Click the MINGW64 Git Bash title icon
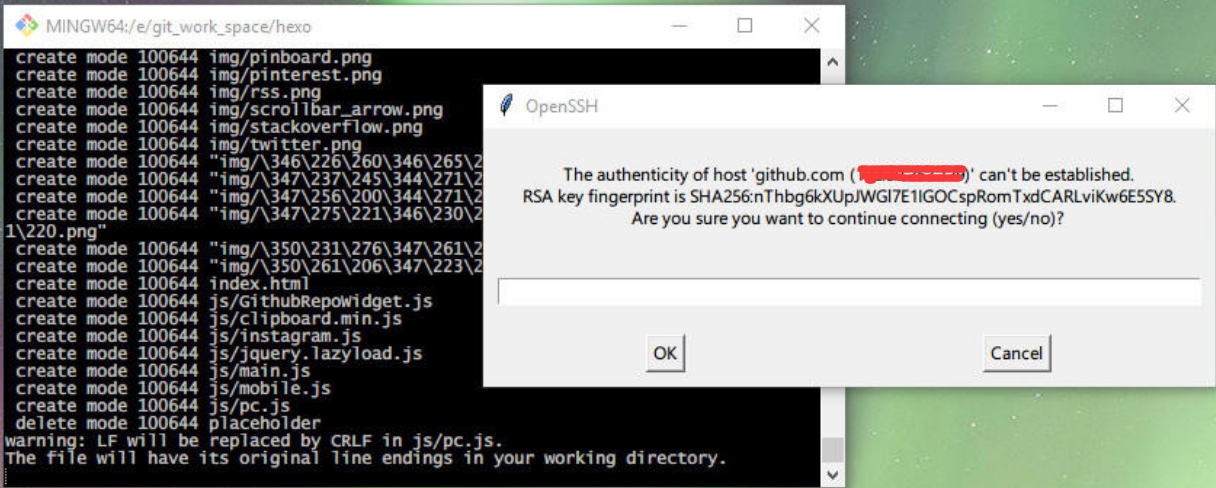The image size is (1216, 488). 25,25
